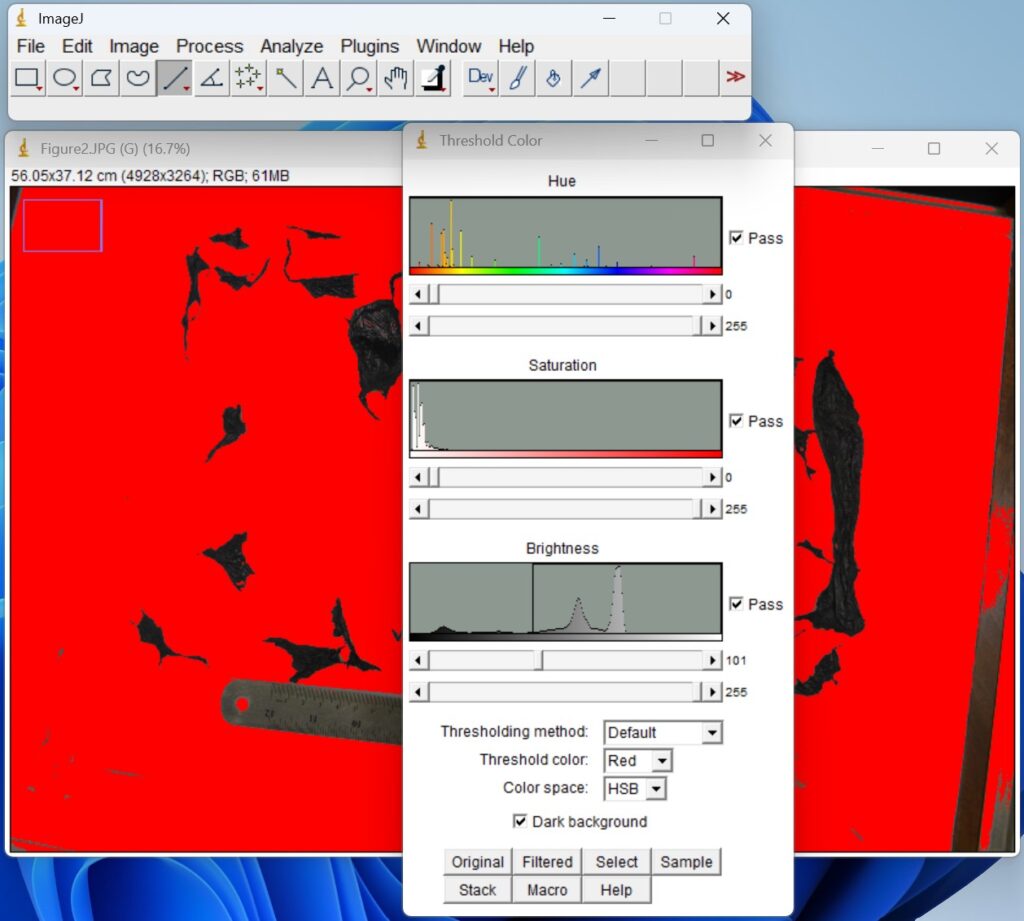
Task: Select the Freehand selection tool
Action: pyautogui.click(x=137, y=78)
